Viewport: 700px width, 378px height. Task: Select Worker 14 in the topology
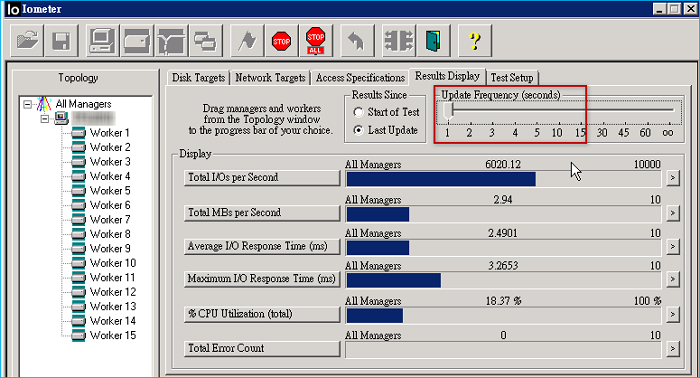click(x=112, y=321)
